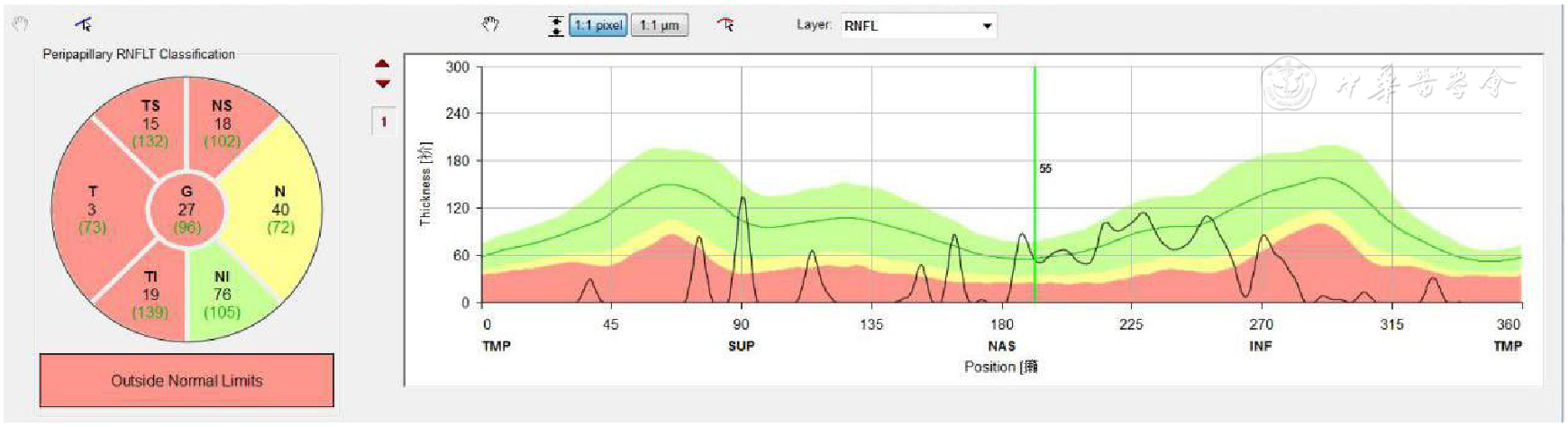Select the blue pointer tool above classification panel

pyautogui.click(x=83, y=24)
